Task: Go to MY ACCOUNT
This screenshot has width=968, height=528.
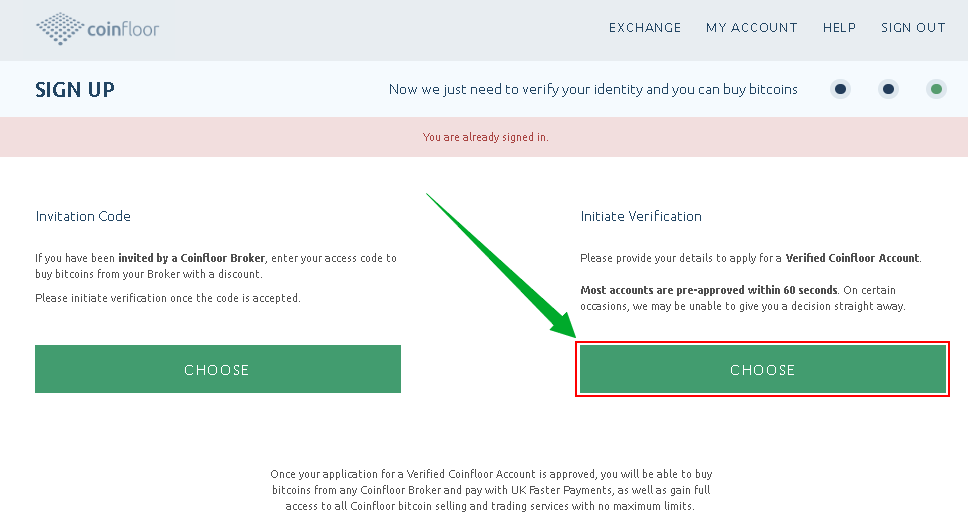Action: click(x=751, y=28)
